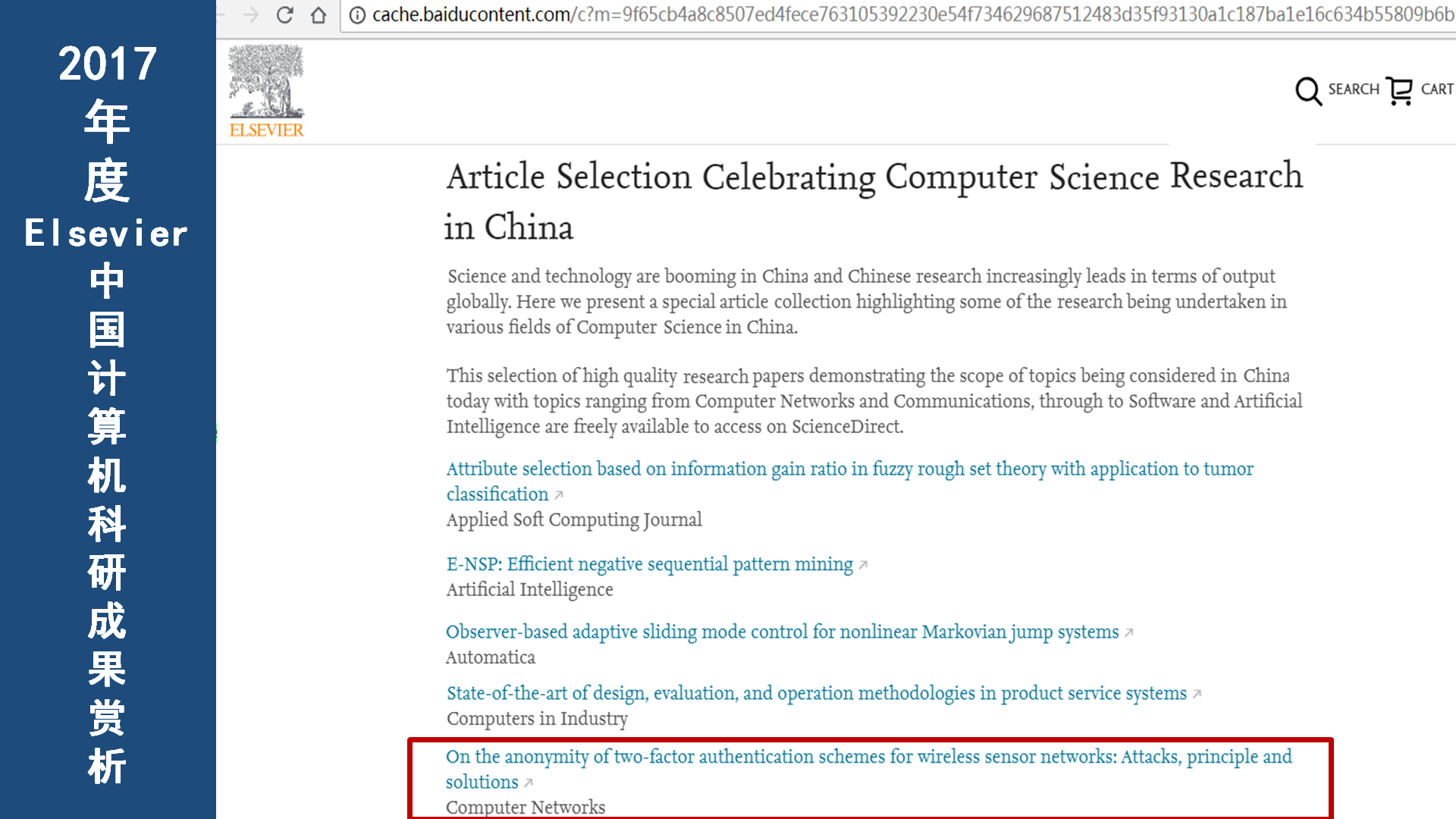Open two-factor authentication anonymity article link
1456x819 pixels.
(869, 769)
